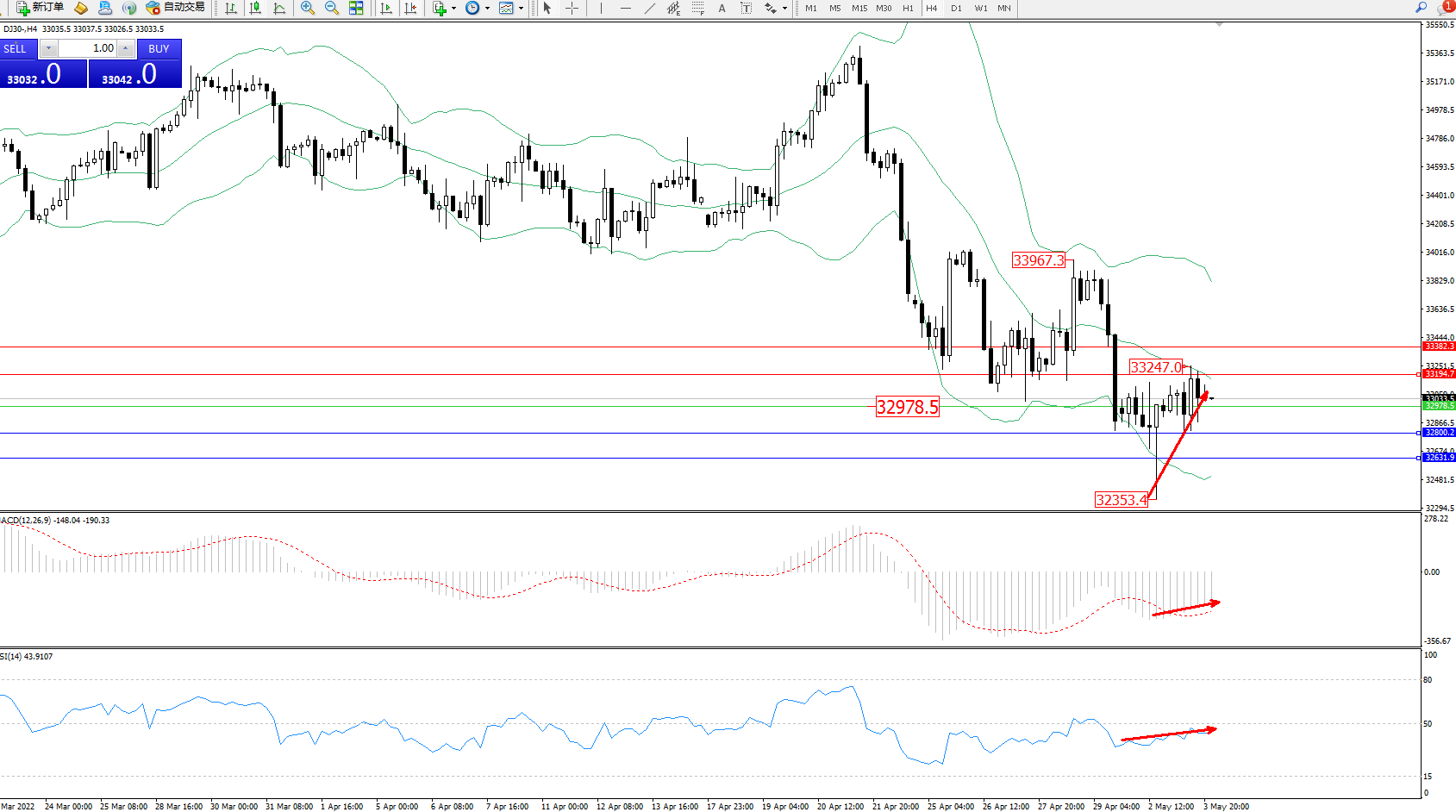
Task: Select the text label tool
Action: coord(722,8)
